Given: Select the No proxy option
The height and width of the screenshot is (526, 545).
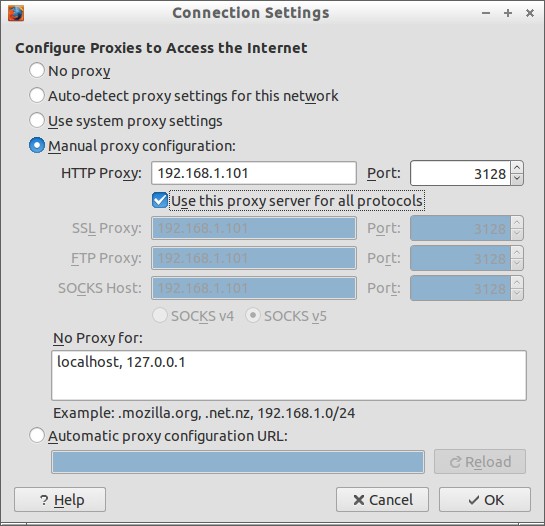Looking at the screenshot, I should (x=37, y=70).
